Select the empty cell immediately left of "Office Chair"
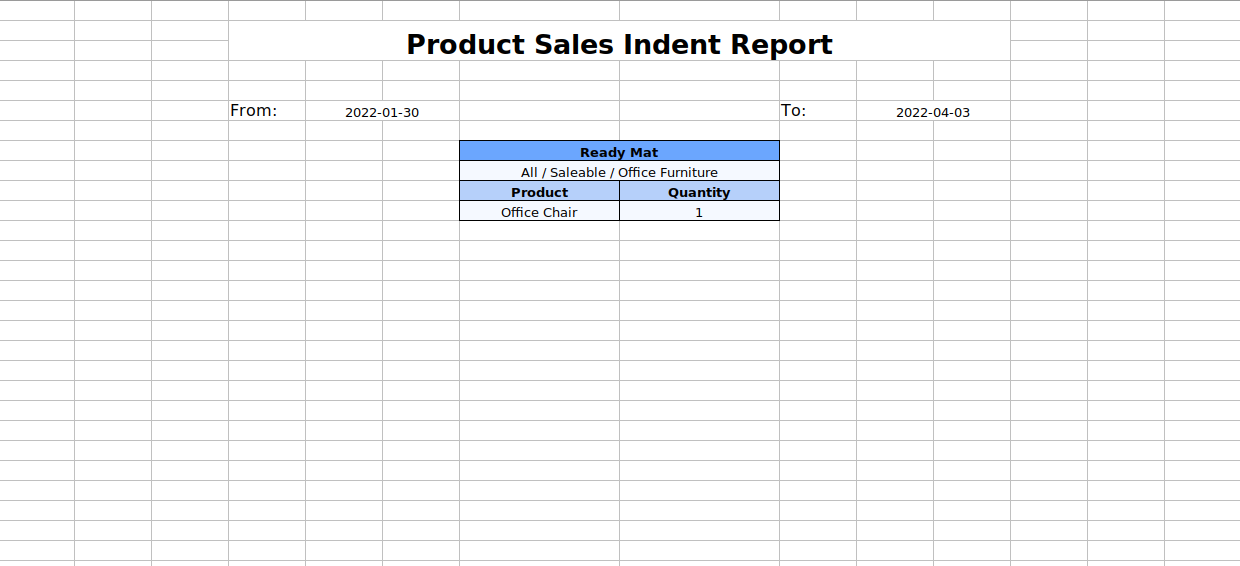This screenshot has height=566, width=1240. coord(421,212)
